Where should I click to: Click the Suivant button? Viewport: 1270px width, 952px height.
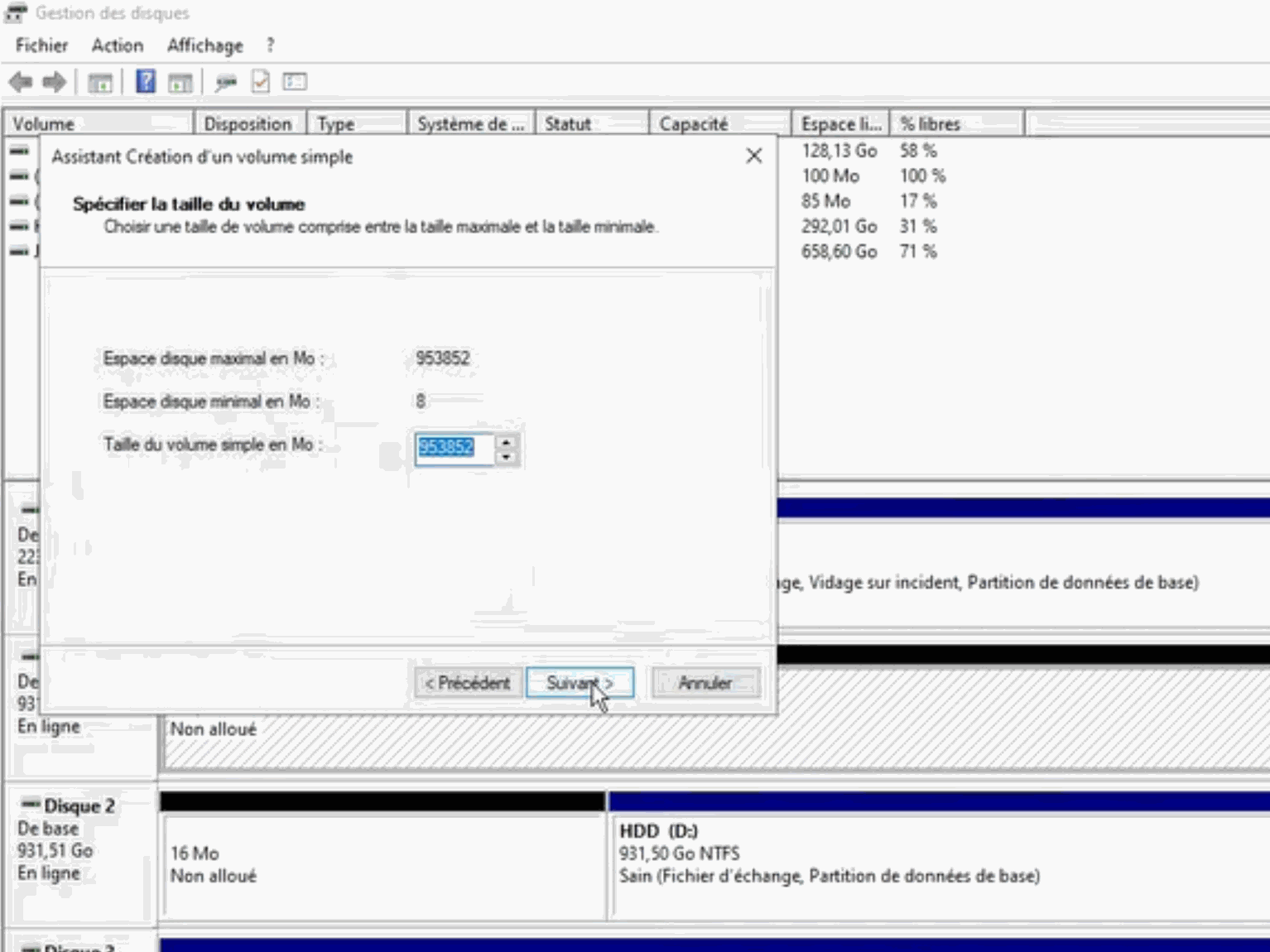point(580,683)
